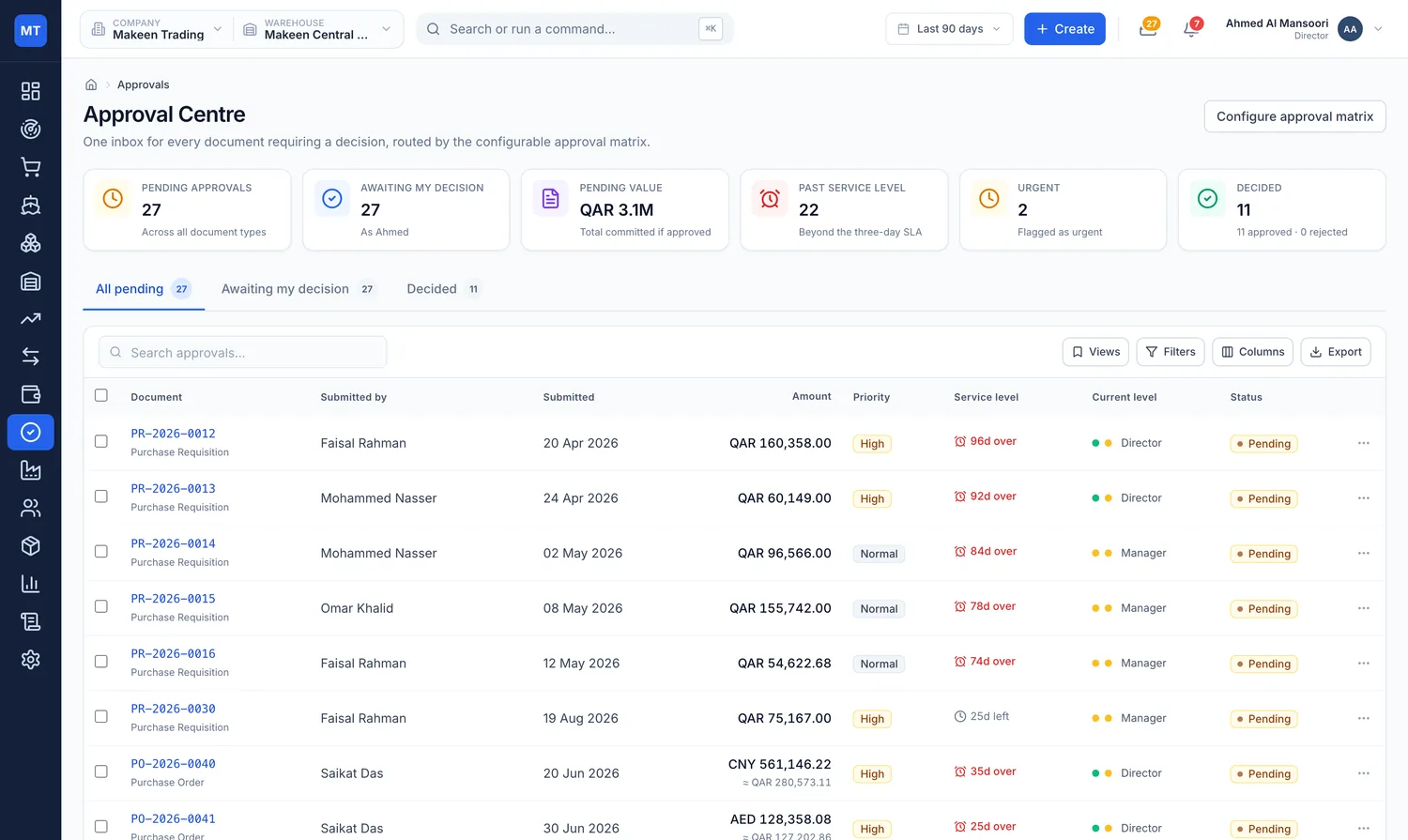This screenshot has height=840, width=1408.
Task: Check the PO-2026-0041 row checkbox
Action: click(x=101, y=826)
